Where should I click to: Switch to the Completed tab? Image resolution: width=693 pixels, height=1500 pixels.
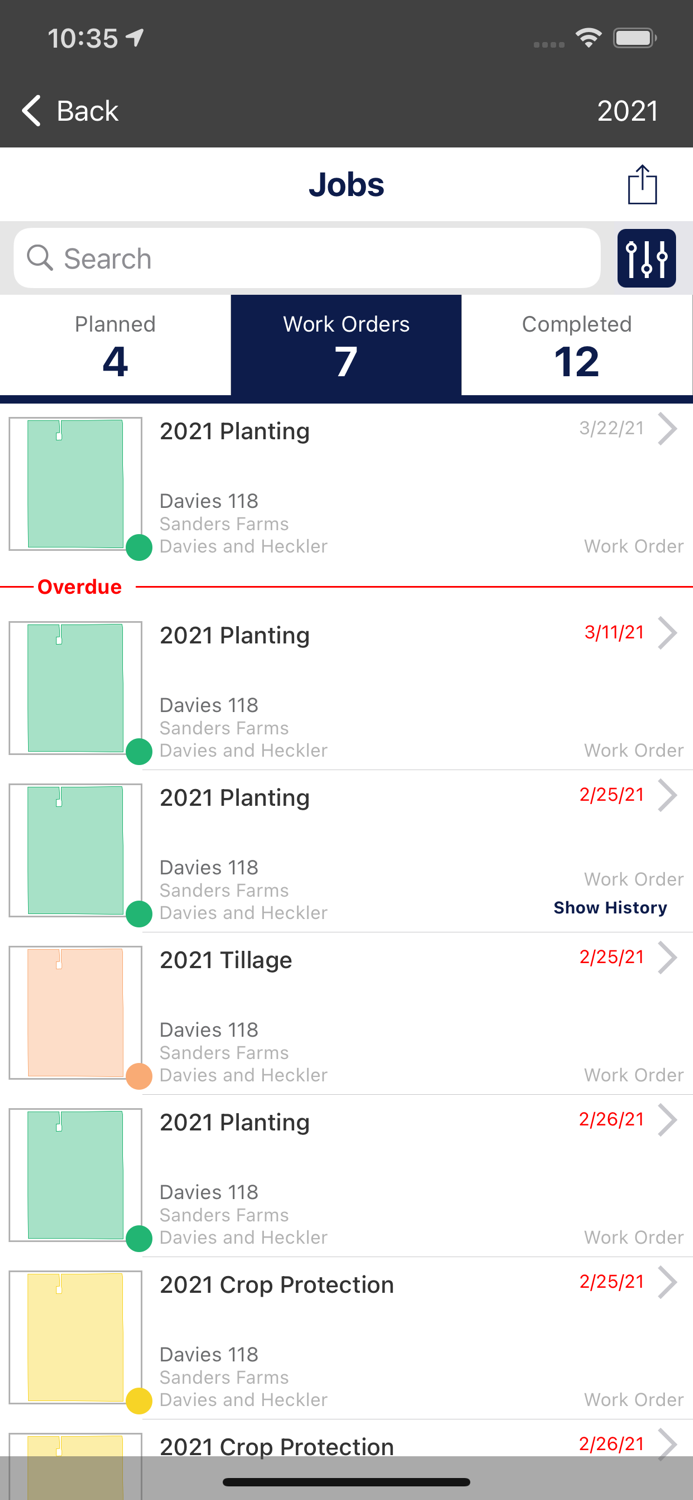click(x=577, y=346)
